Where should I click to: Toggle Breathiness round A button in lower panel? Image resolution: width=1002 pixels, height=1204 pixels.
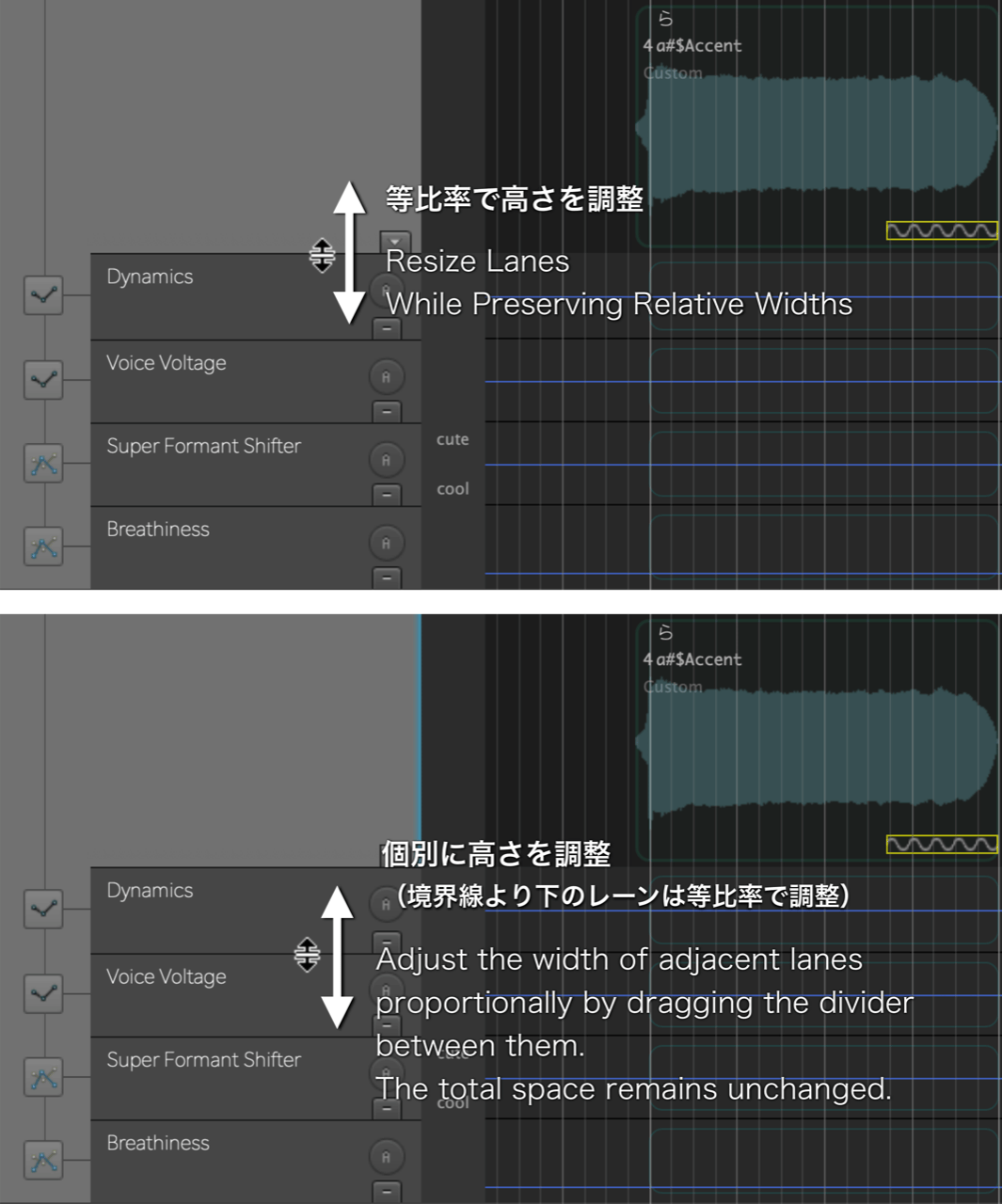[386, 1157]
